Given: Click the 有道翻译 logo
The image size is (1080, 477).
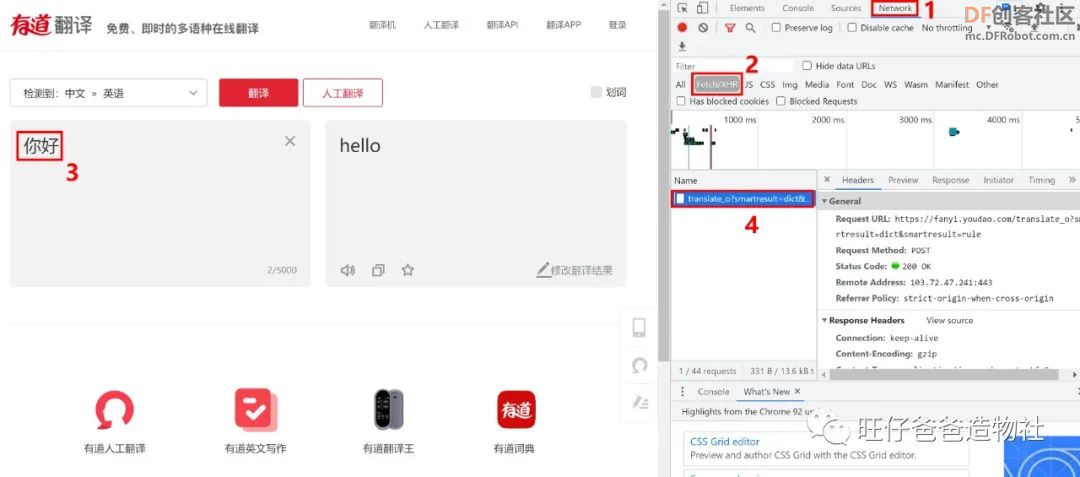Looking at the screenshot, I should 52,25.
